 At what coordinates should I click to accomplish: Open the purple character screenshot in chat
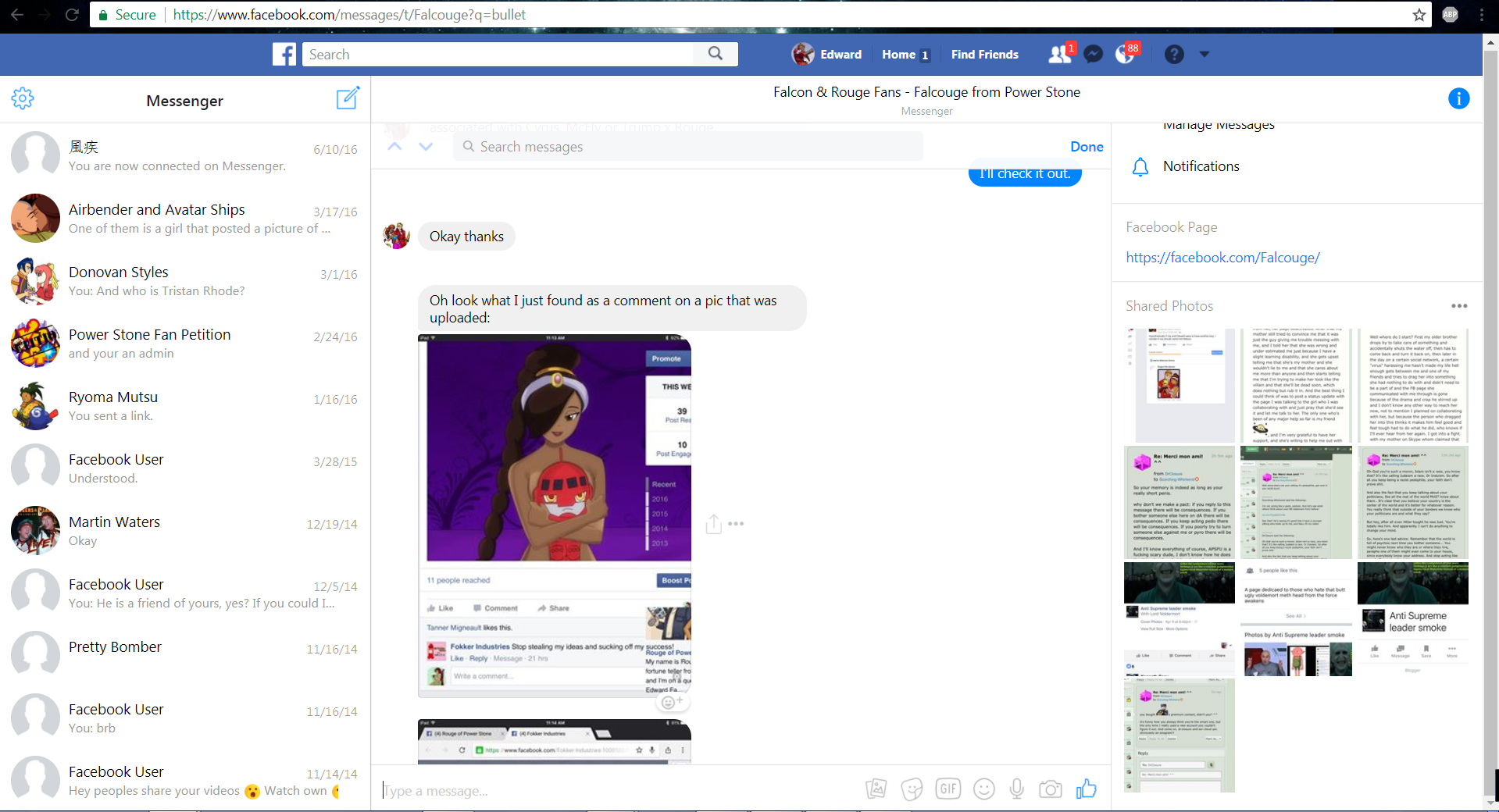coord(555,515)
